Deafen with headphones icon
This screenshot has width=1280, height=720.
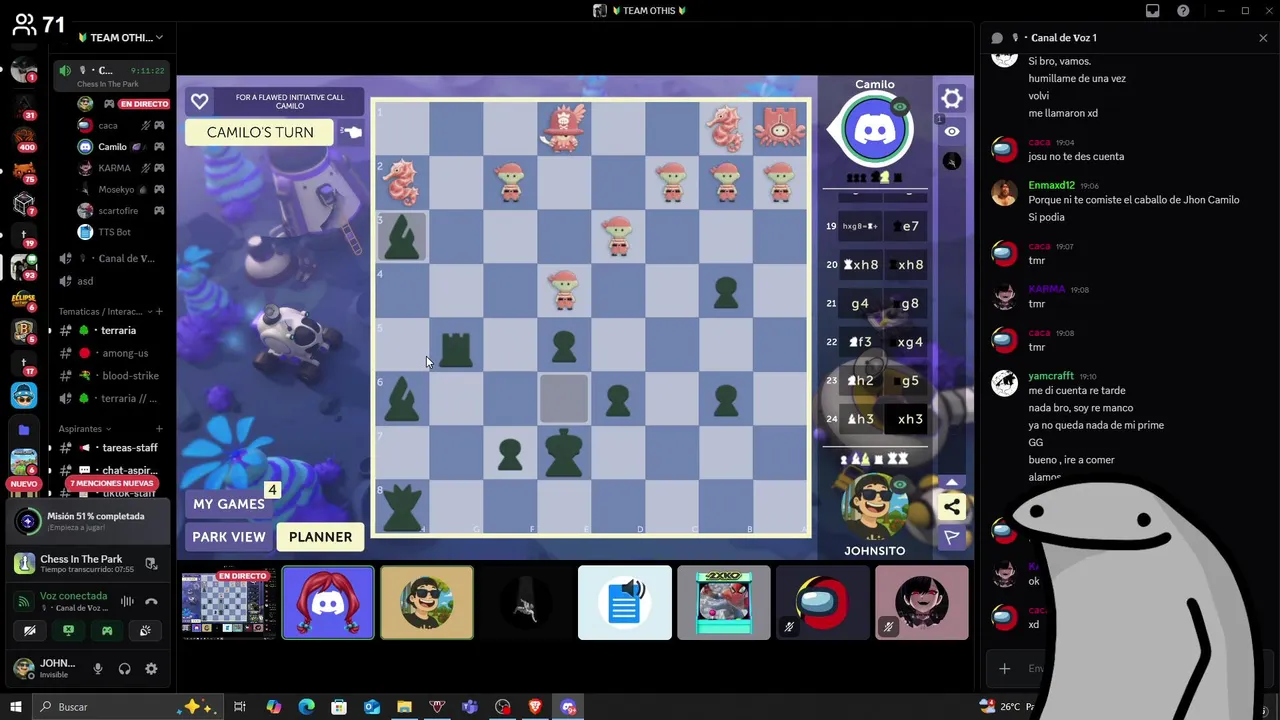(x=125, y=668)
